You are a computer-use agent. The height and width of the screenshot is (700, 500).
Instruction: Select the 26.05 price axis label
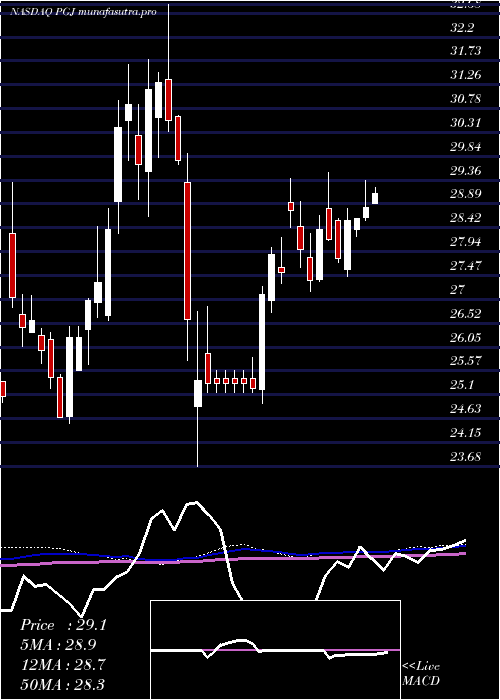[x=466, y=338]
